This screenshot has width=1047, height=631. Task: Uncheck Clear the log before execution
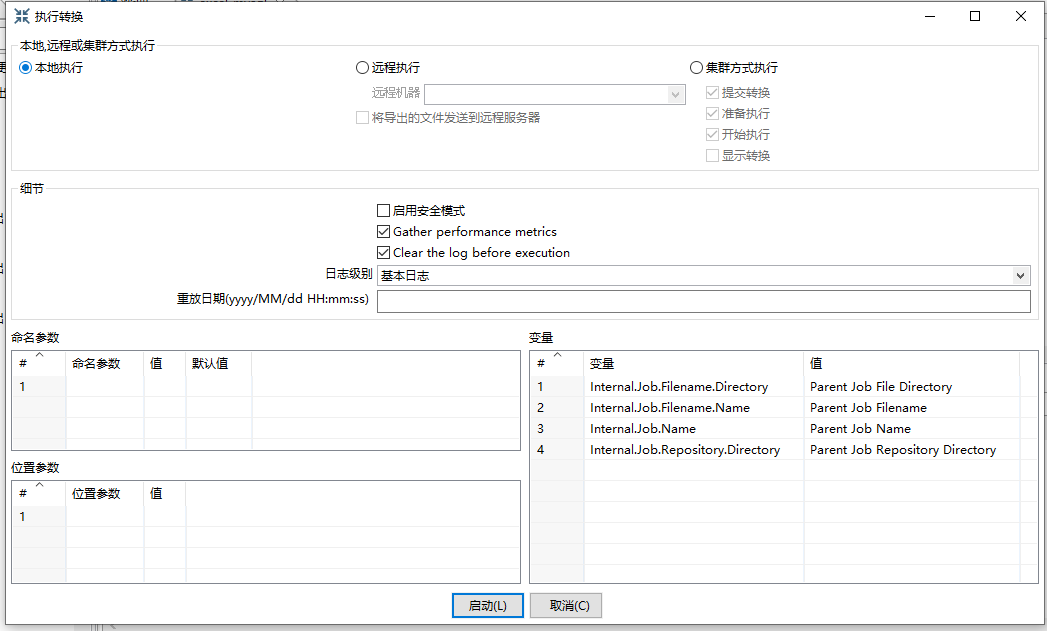[383, 252]
